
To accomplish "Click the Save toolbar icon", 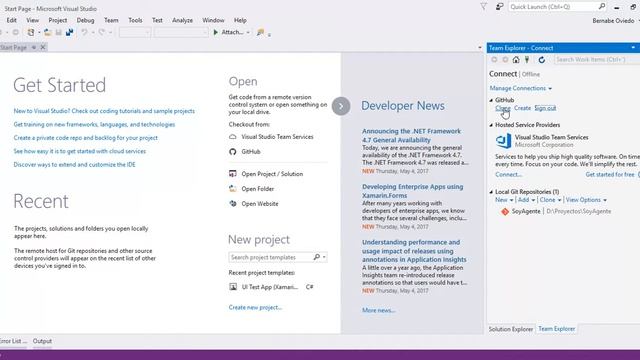I will [58, 32].
